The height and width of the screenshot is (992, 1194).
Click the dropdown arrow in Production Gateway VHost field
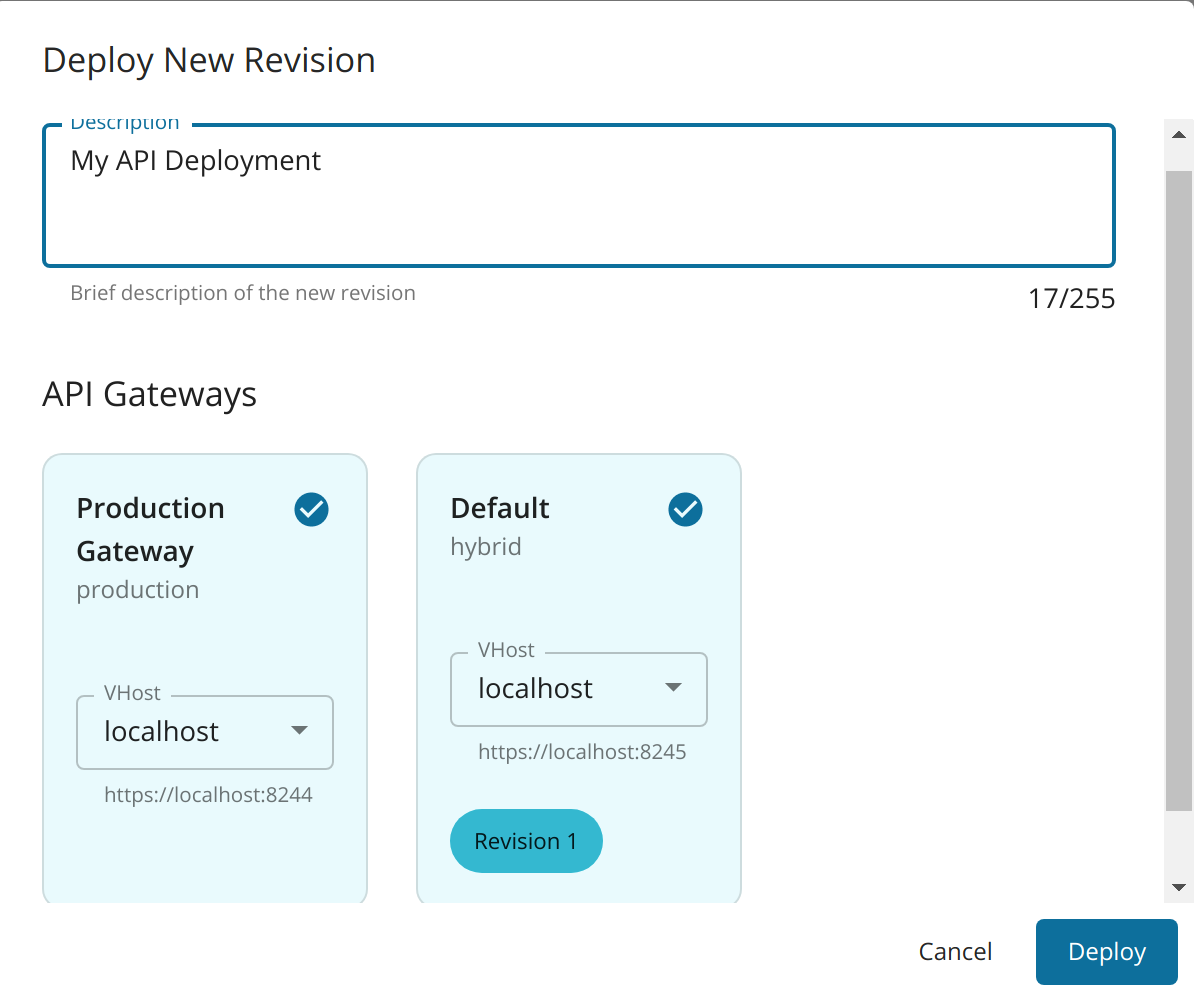(x=300, y=731)
